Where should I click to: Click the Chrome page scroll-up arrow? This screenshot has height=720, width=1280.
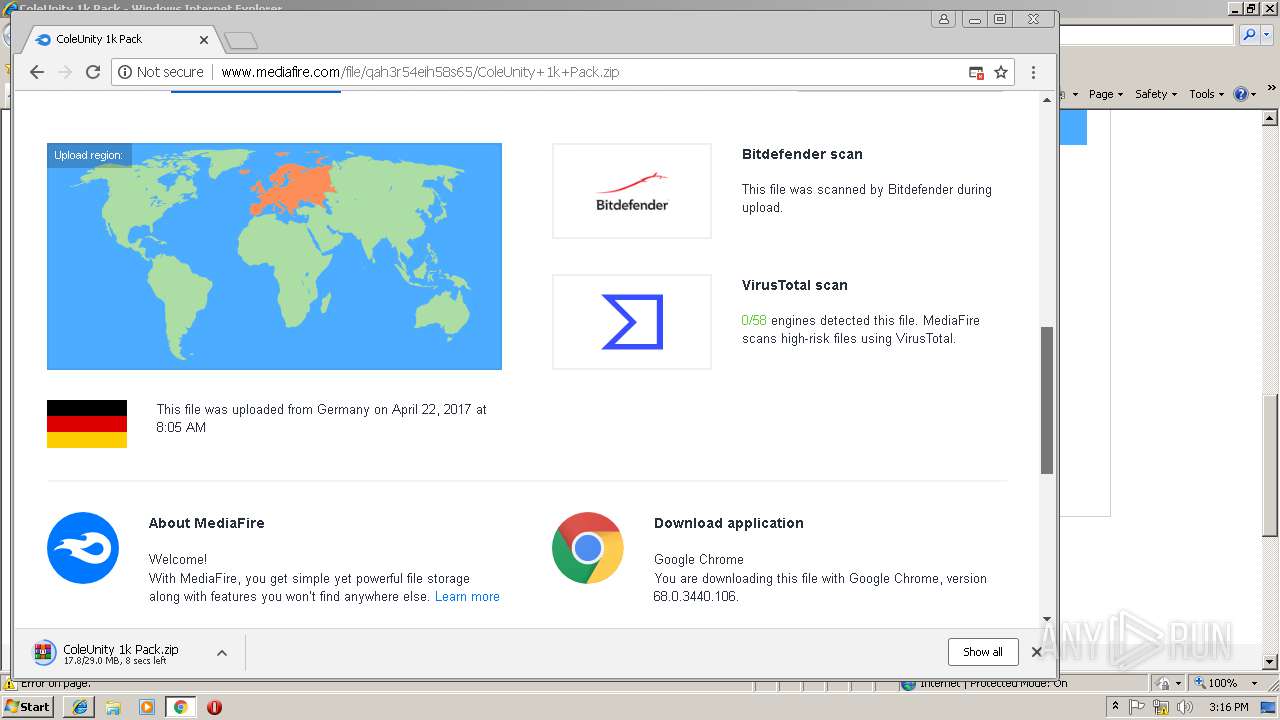pos(1047,100)
